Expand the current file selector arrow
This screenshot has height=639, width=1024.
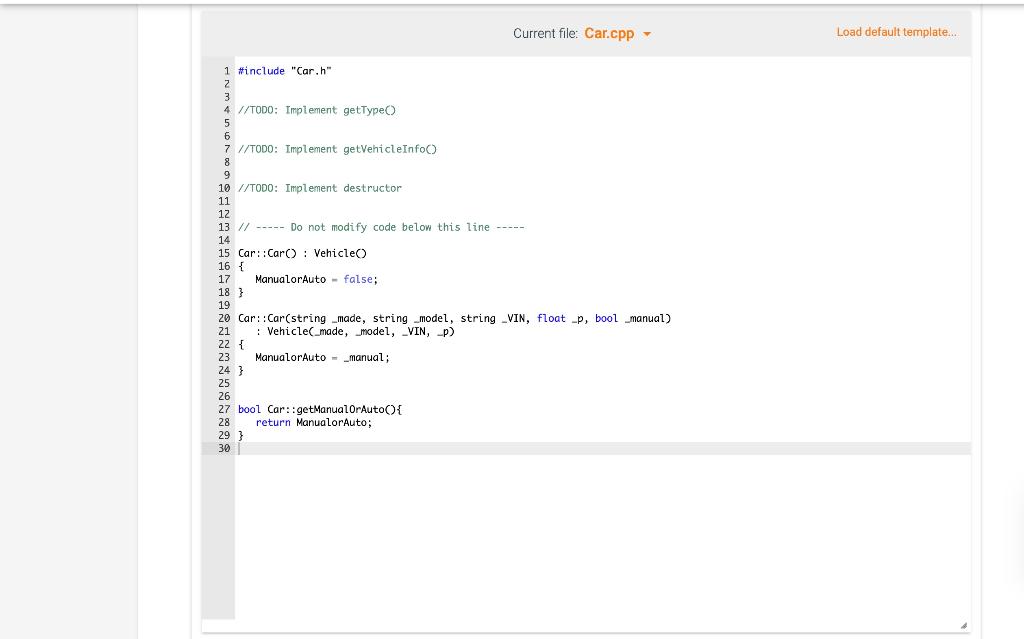coord(647,33)
